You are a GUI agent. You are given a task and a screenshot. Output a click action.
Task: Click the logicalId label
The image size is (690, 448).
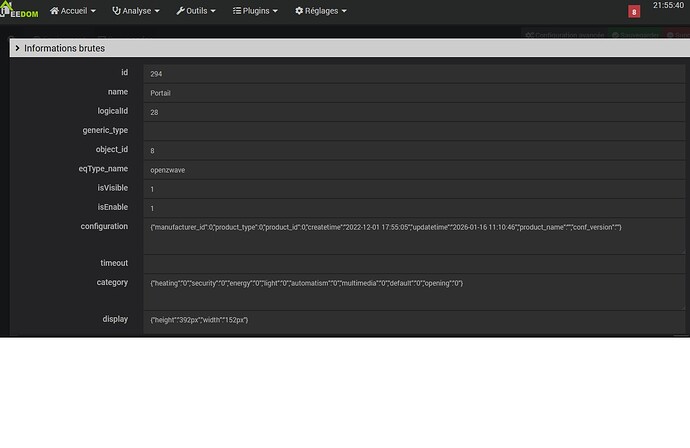pos(113,111)
